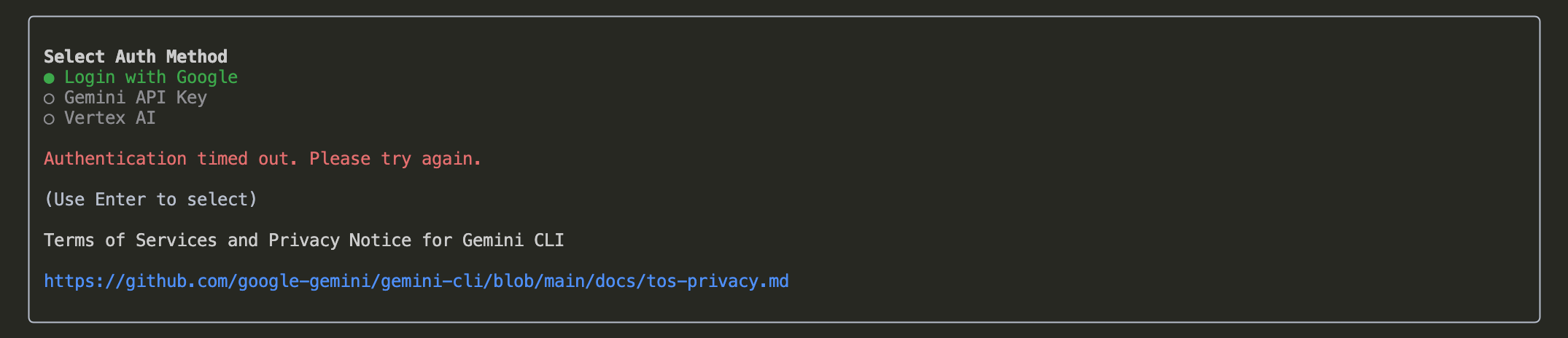
Task: Click the tos-privacy.md filename in the URL
Action: point(718,281)
